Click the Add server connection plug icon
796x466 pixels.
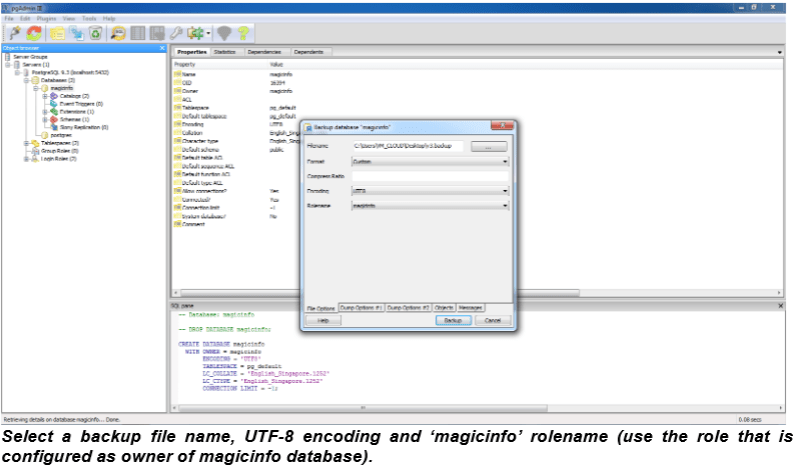pyautogui.click(x=15, y=34)
